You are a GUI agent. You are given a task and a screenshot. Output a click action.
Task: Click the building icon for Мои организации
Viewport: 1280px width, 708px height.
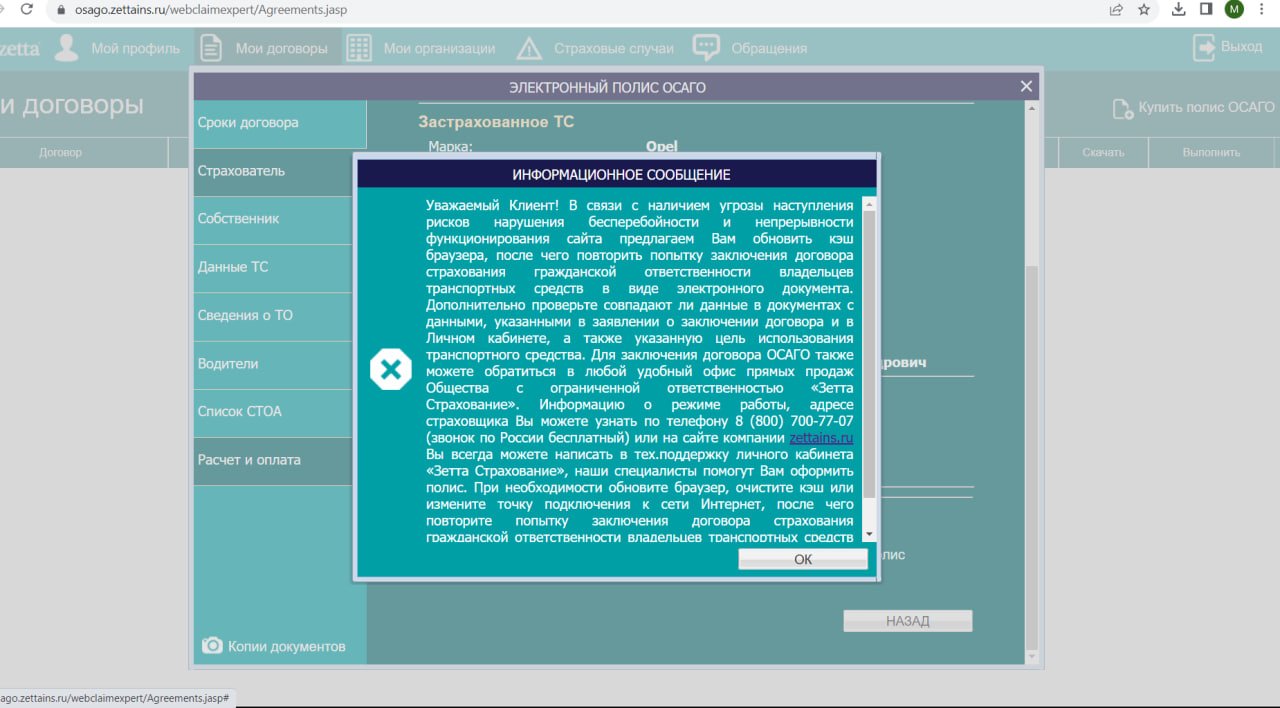(x=358, y=48)
